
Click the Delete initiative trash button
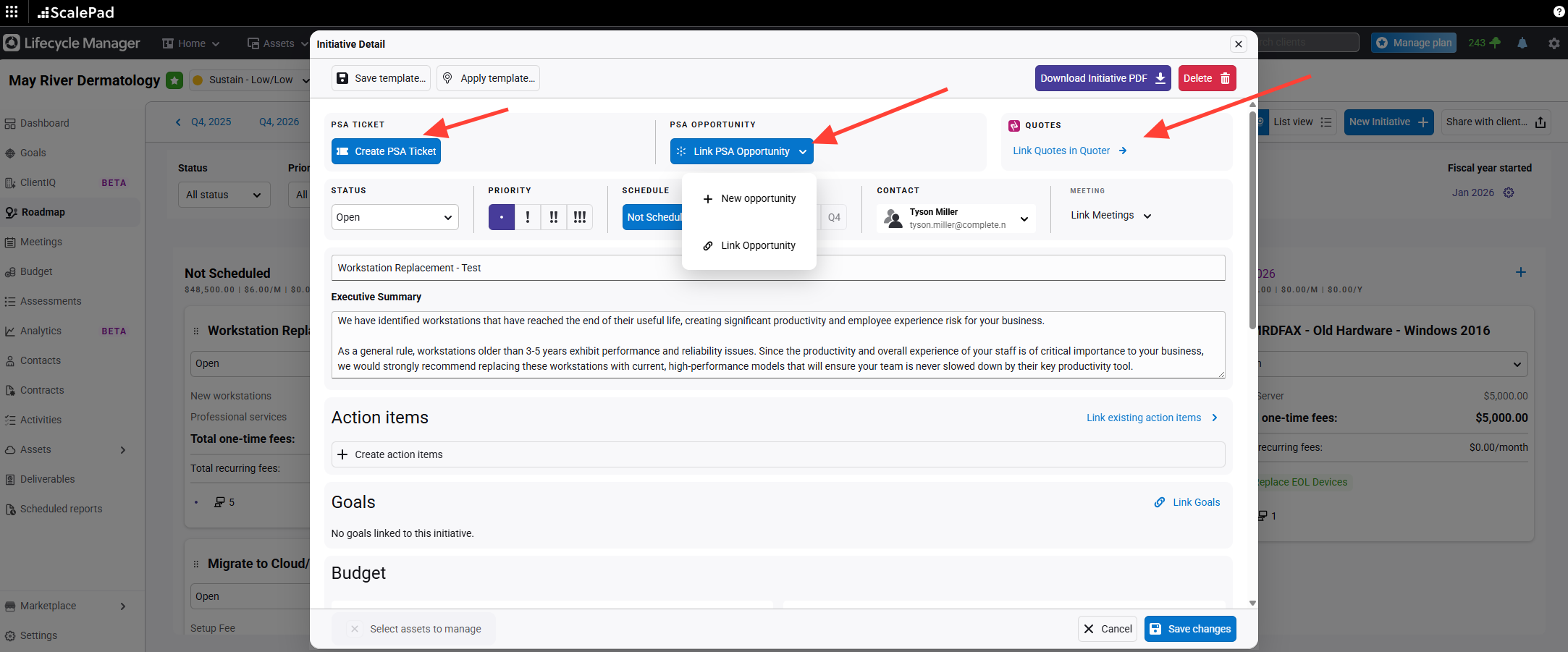click(x=1206, y=78)
